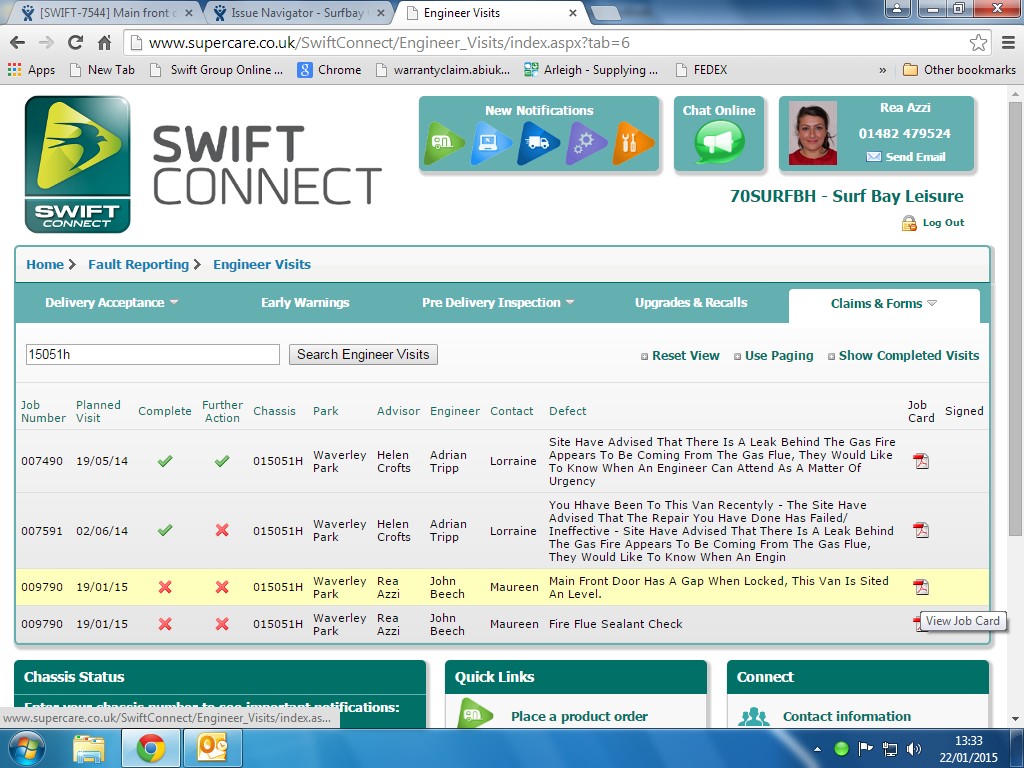Screen dimensions: 1024x768
Task: Expand Claims & Forms dropdown tab
Action: coord(932,304)
